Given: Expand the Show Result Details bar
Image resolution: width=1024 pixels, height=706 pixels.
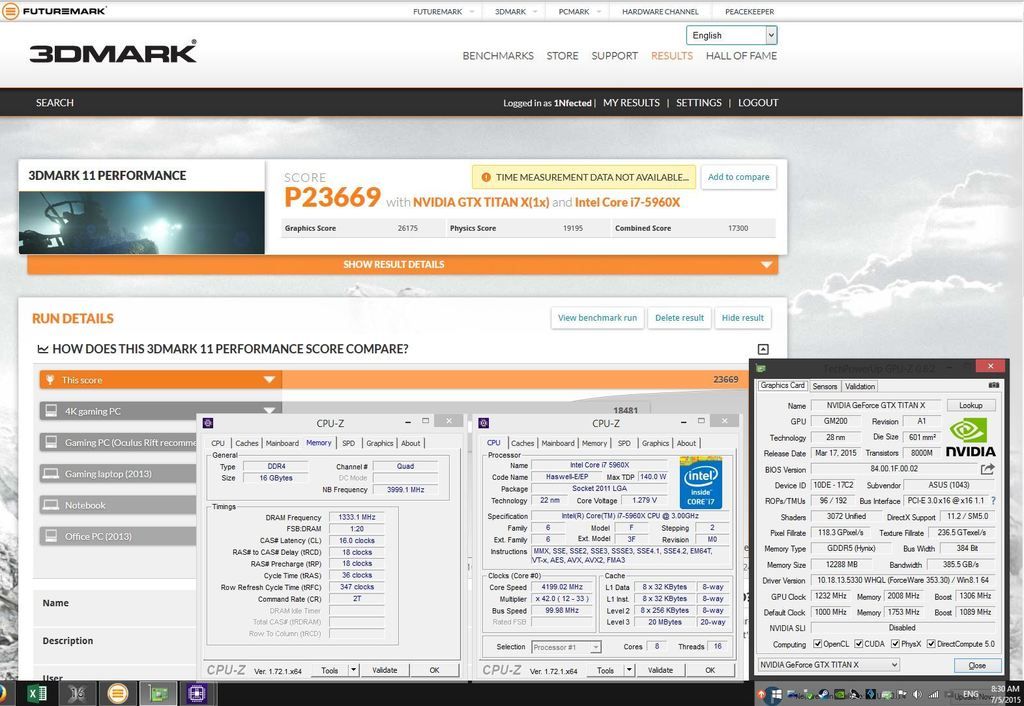Looking at the screenshot, I should point(403,265).
